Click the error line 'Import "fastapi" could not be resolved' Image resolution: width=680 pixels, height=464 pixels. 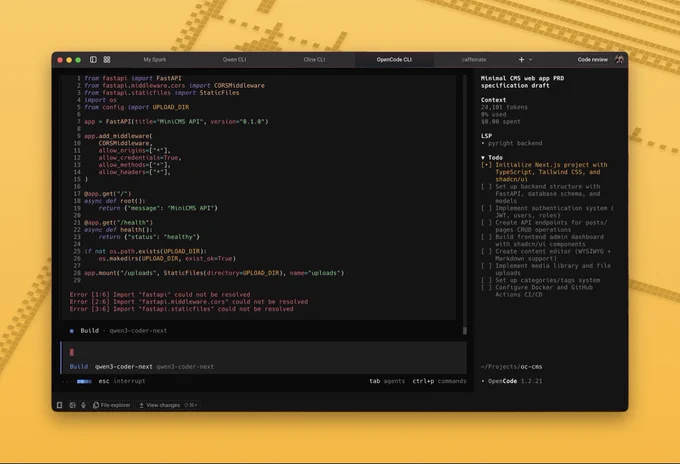(160, 294)
